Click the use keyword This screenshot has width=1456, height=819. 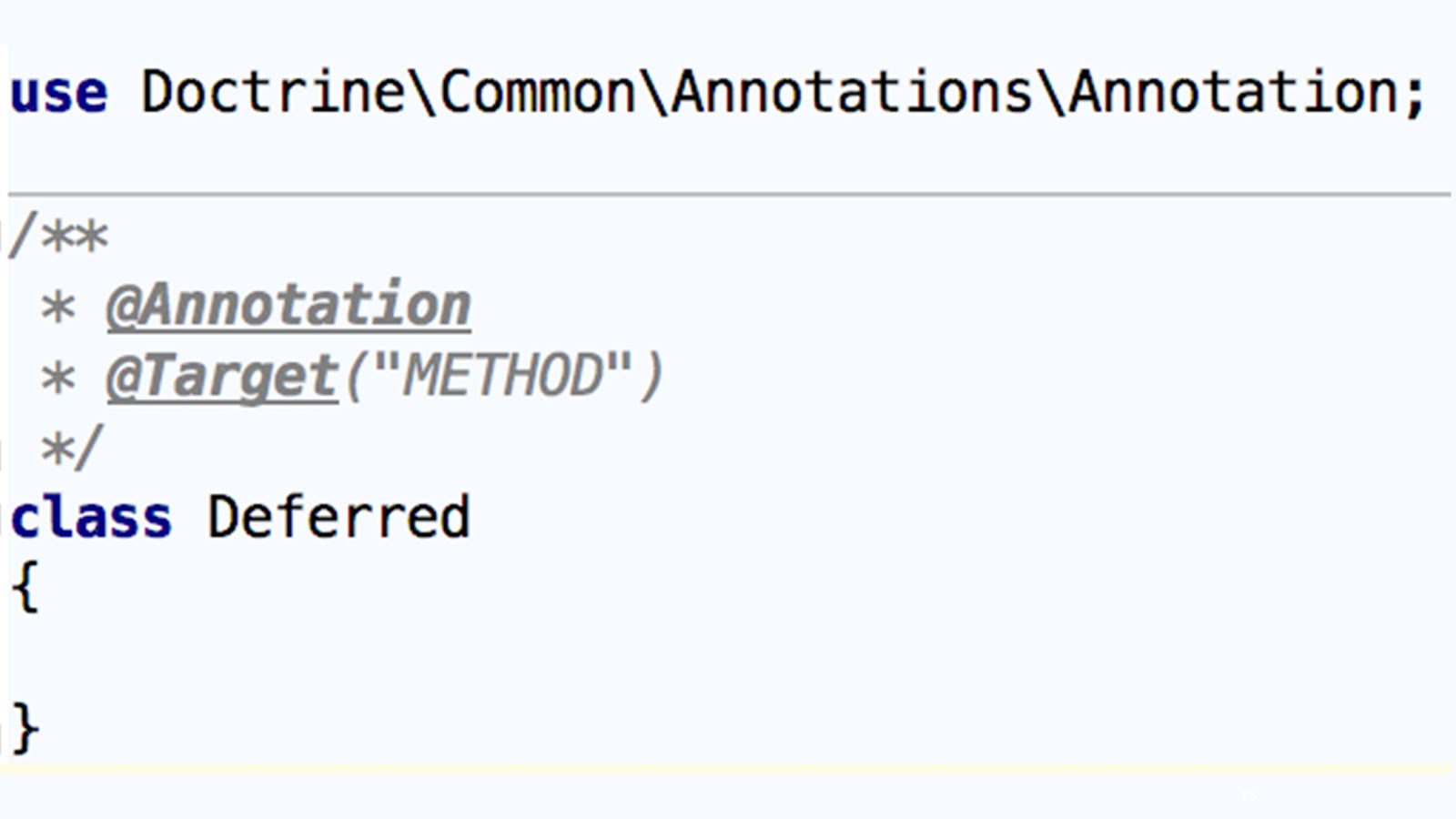(x=59, y=93)
